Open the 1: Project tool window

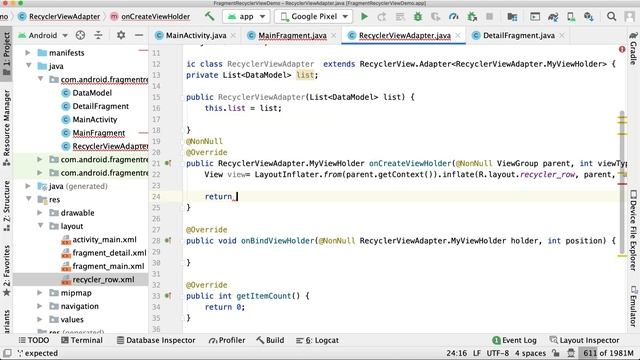click(7, 53)
